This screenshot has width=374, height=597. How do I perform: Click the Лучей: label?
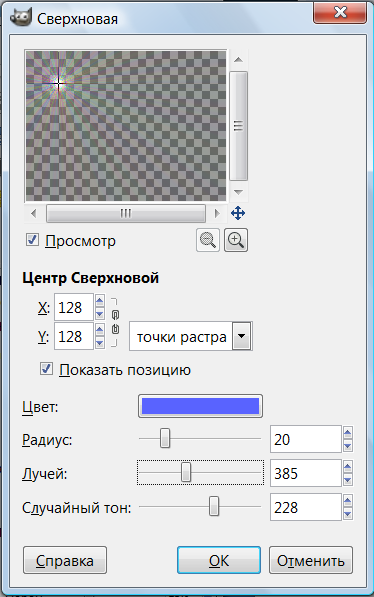[44, 474]
